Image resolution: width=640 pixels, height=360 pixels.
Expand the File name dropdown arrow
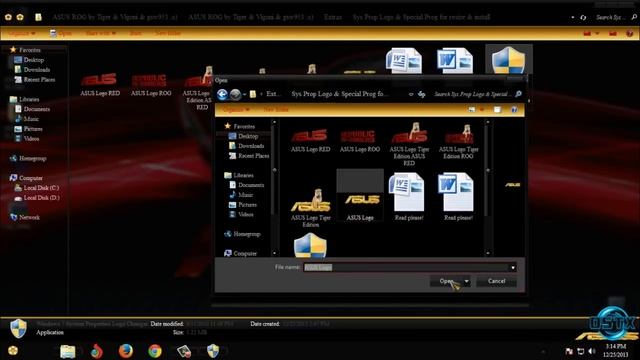(513, 268)
